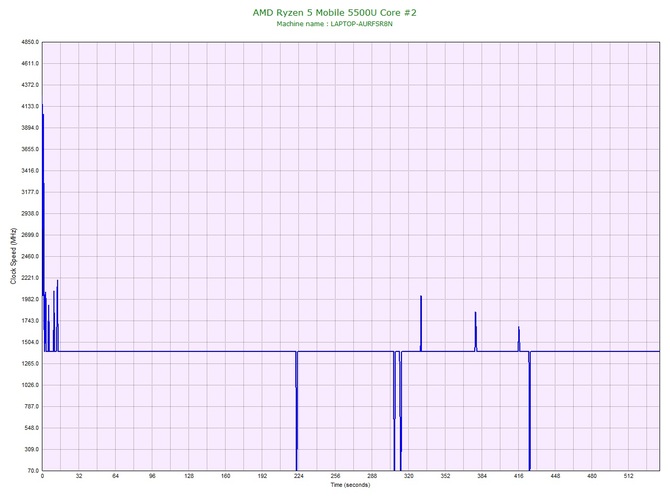Click the 384 tick on the time axis
The width and height of the screenshot is (670, 502).
tap(482, 476)
